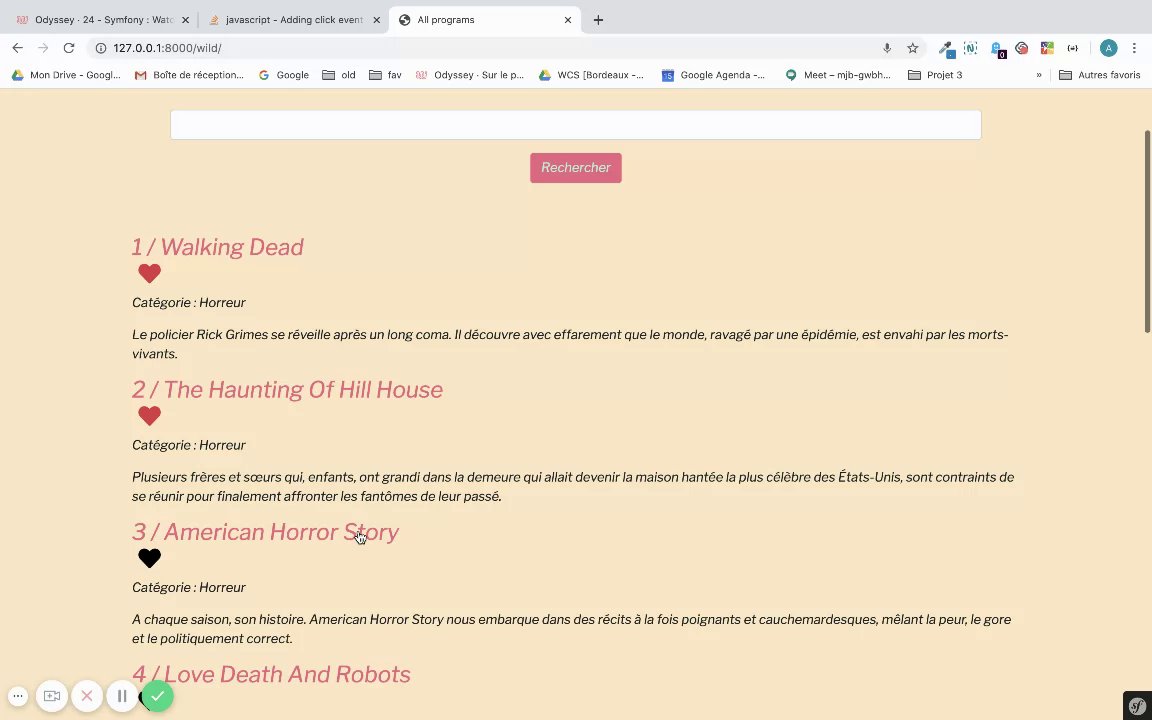1152x720 pixels.
Task: Go forward to next page
Action: click(43, 48)
